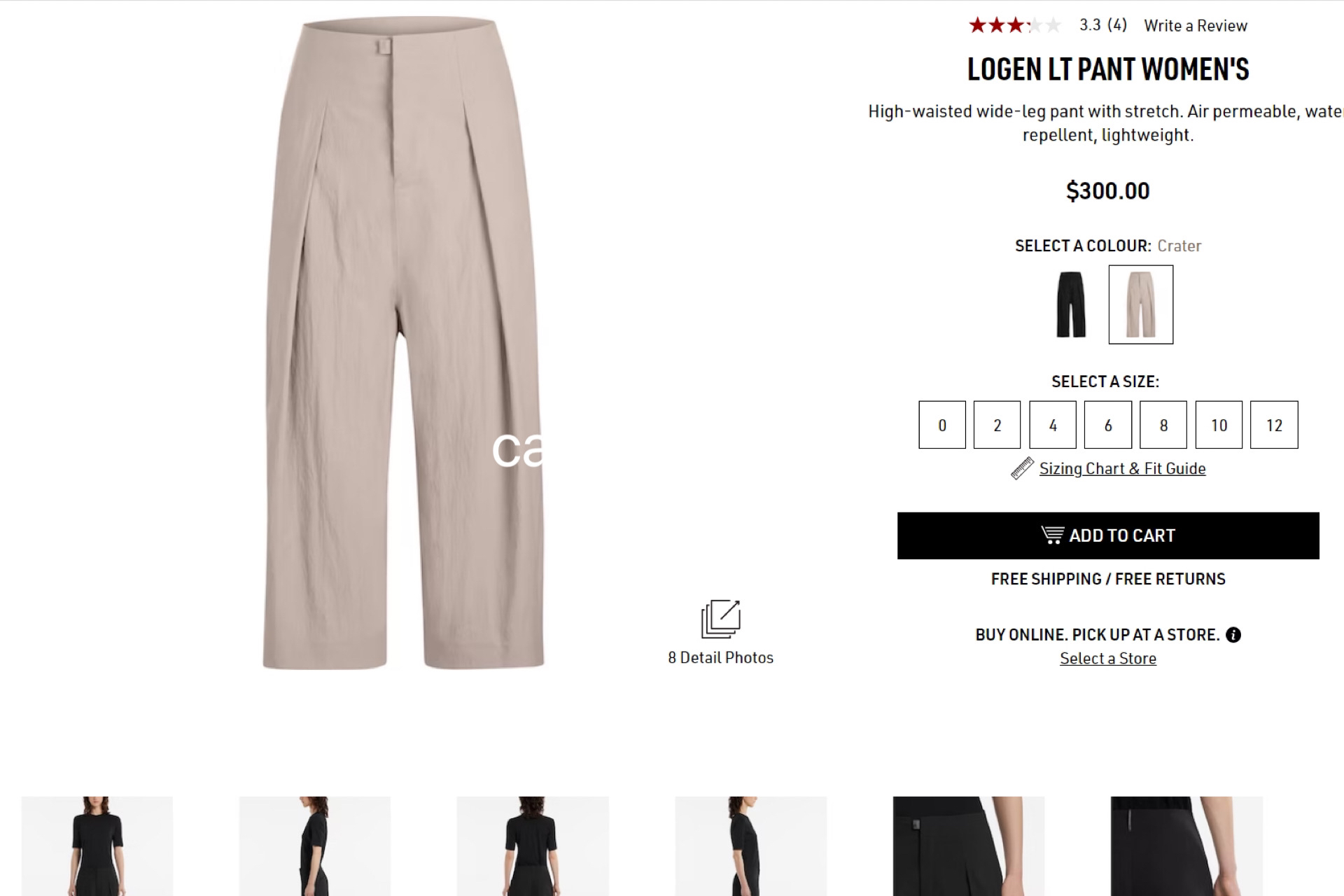The height and width of the screenshot is (896, 1344).
Task: Click the Add to Cart button
Action: (1108, 535)
